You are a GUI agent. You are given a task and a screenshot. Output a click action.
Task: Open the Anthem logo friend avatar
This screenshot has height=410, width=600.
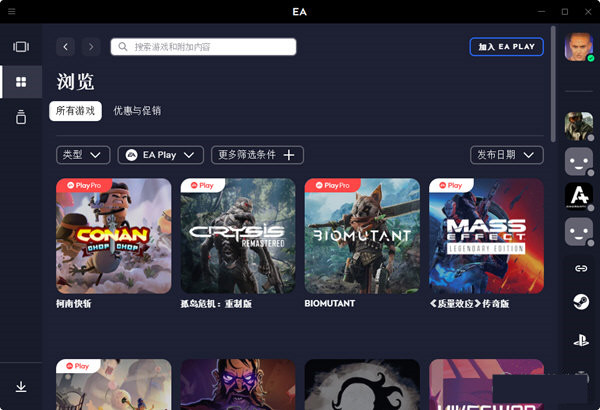tap(579, 196)
